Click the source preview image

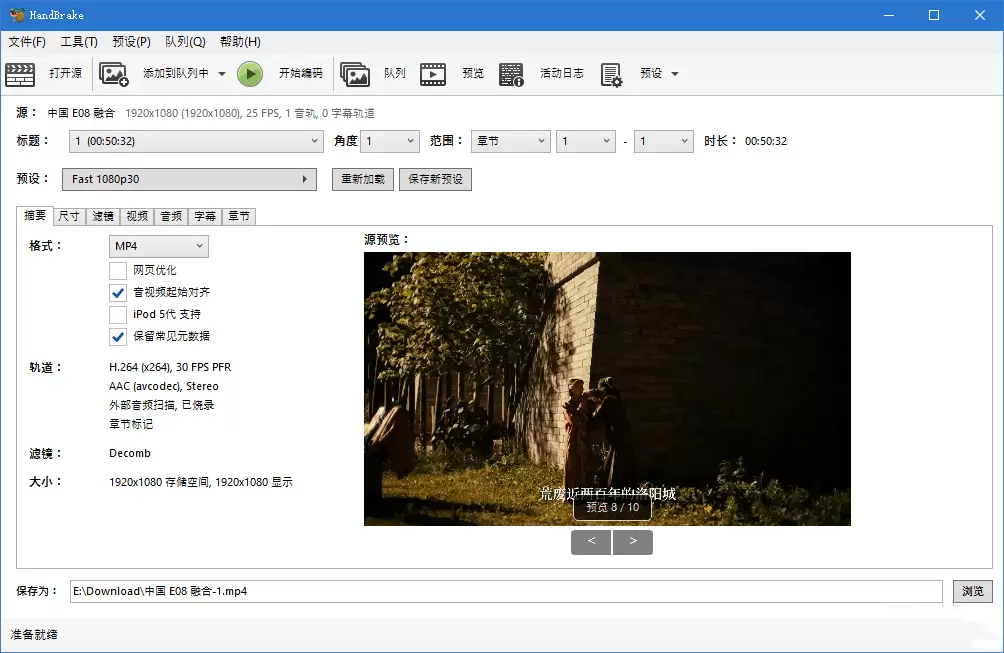point(607,389)
